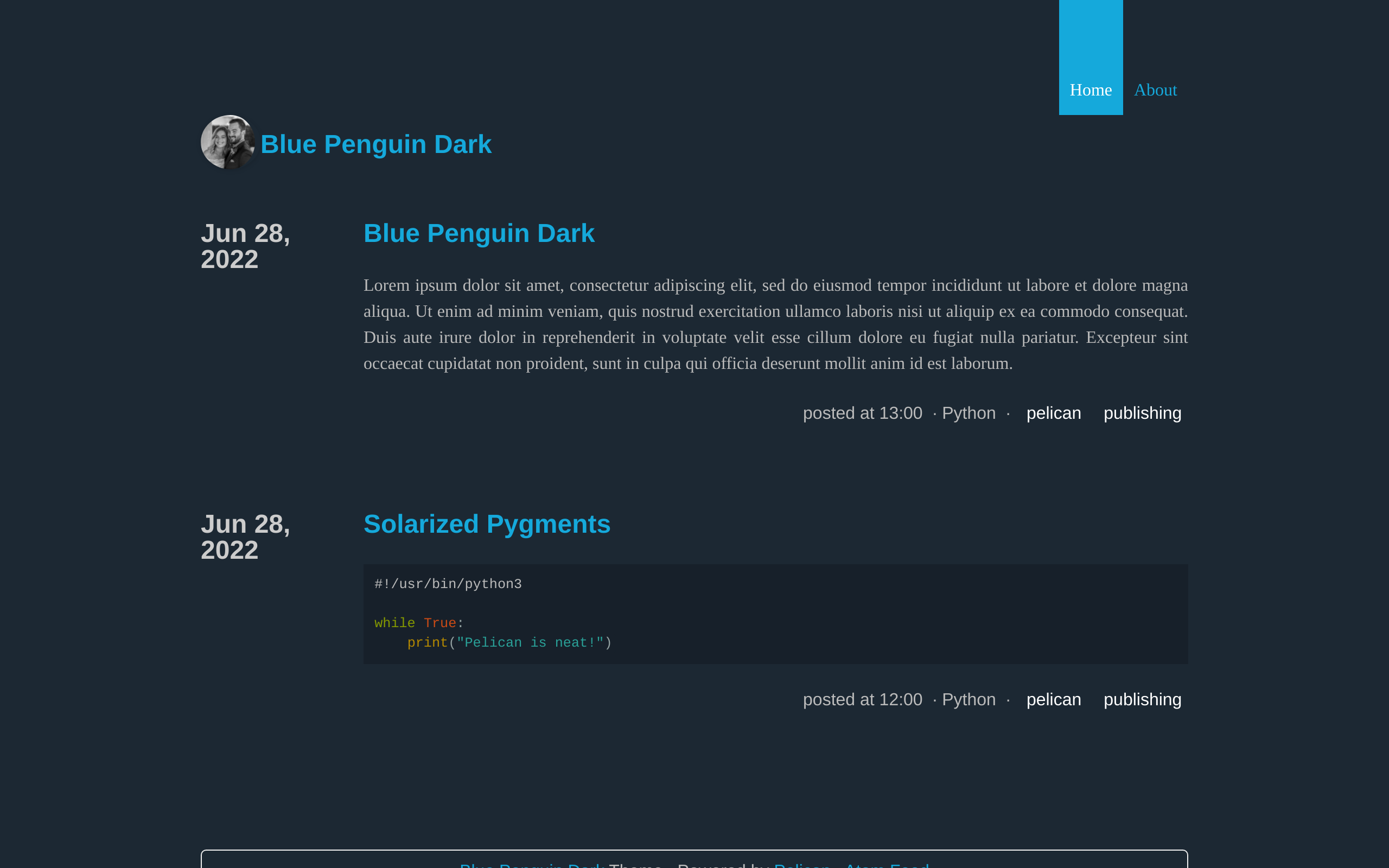Click second post's Jun 28, 2022 date
Screen dimensions: 1389x868
click(245, 537)
